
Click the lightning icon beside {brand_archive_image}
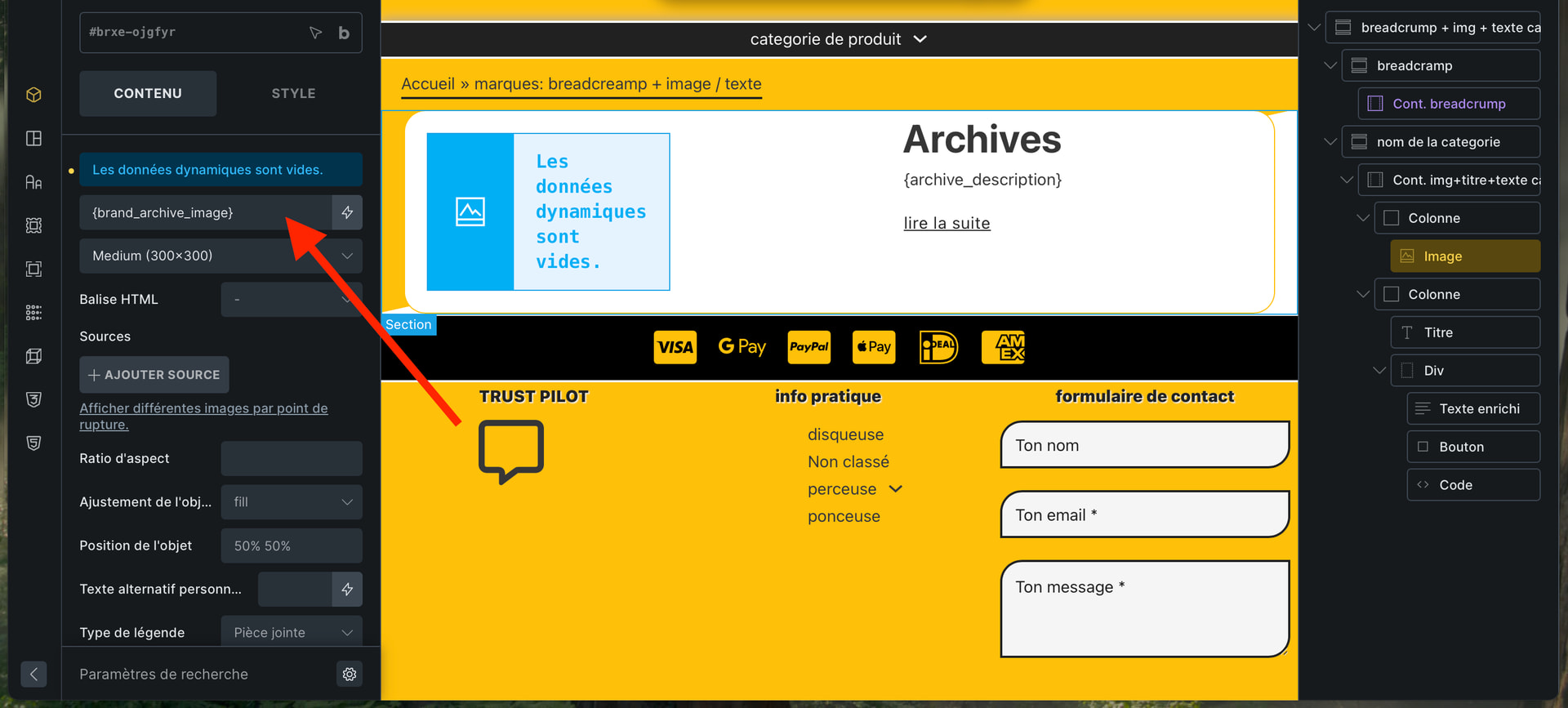point(347,212)
